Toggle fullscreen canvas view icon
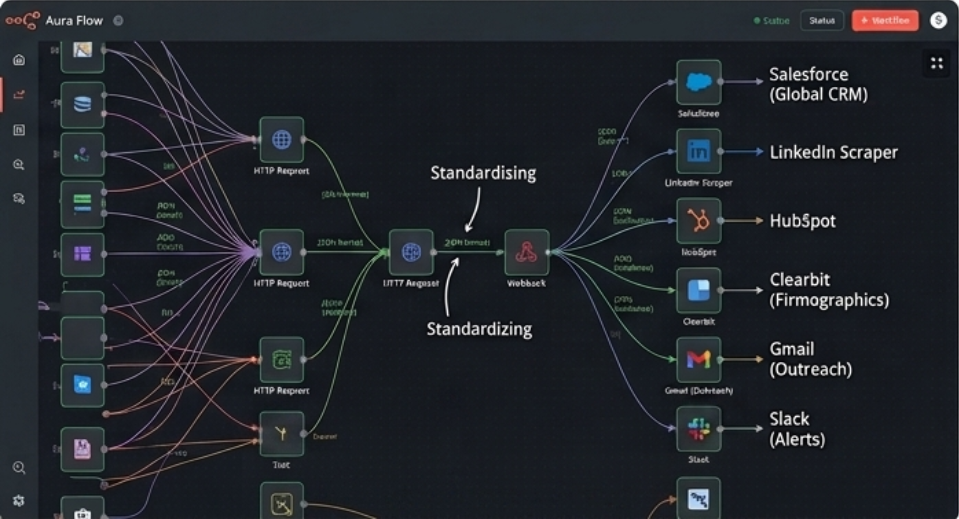The image size is (959, 519). pyautogui.click(x=936, y=63)
